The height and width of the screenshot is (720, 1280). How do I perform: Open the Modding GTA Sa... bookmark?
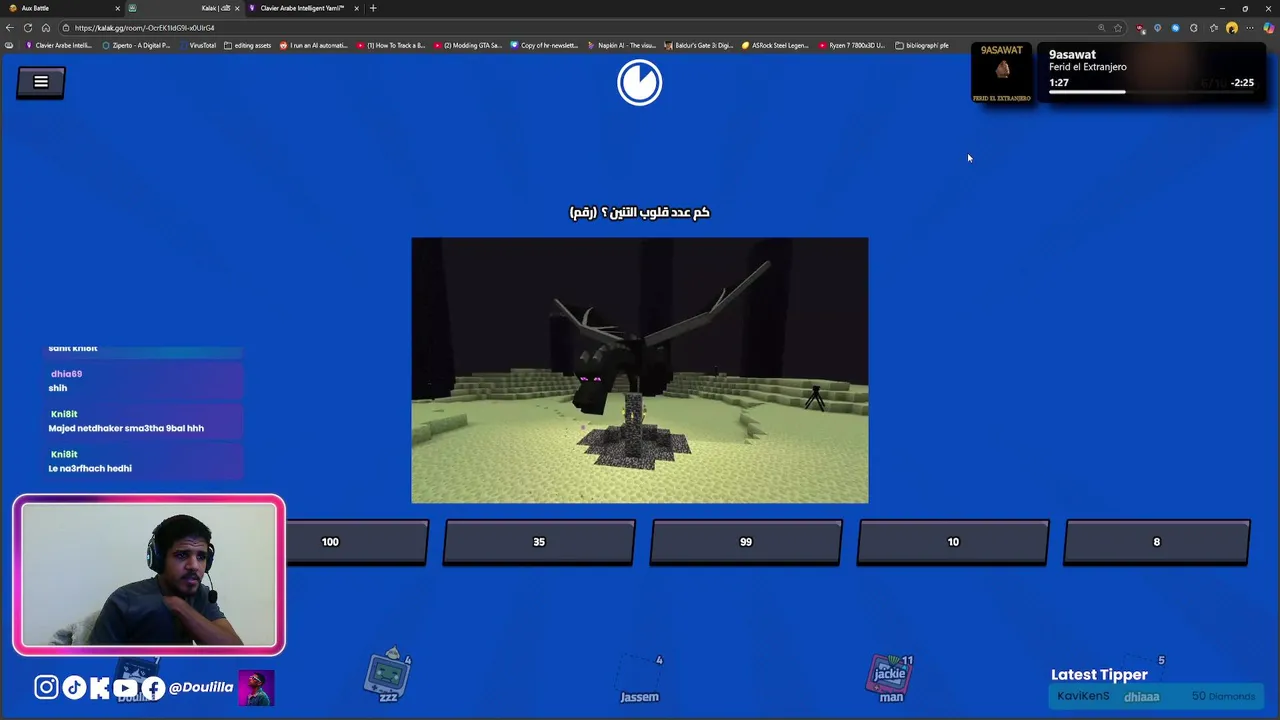pyautogui.click(x=468, y=45)
